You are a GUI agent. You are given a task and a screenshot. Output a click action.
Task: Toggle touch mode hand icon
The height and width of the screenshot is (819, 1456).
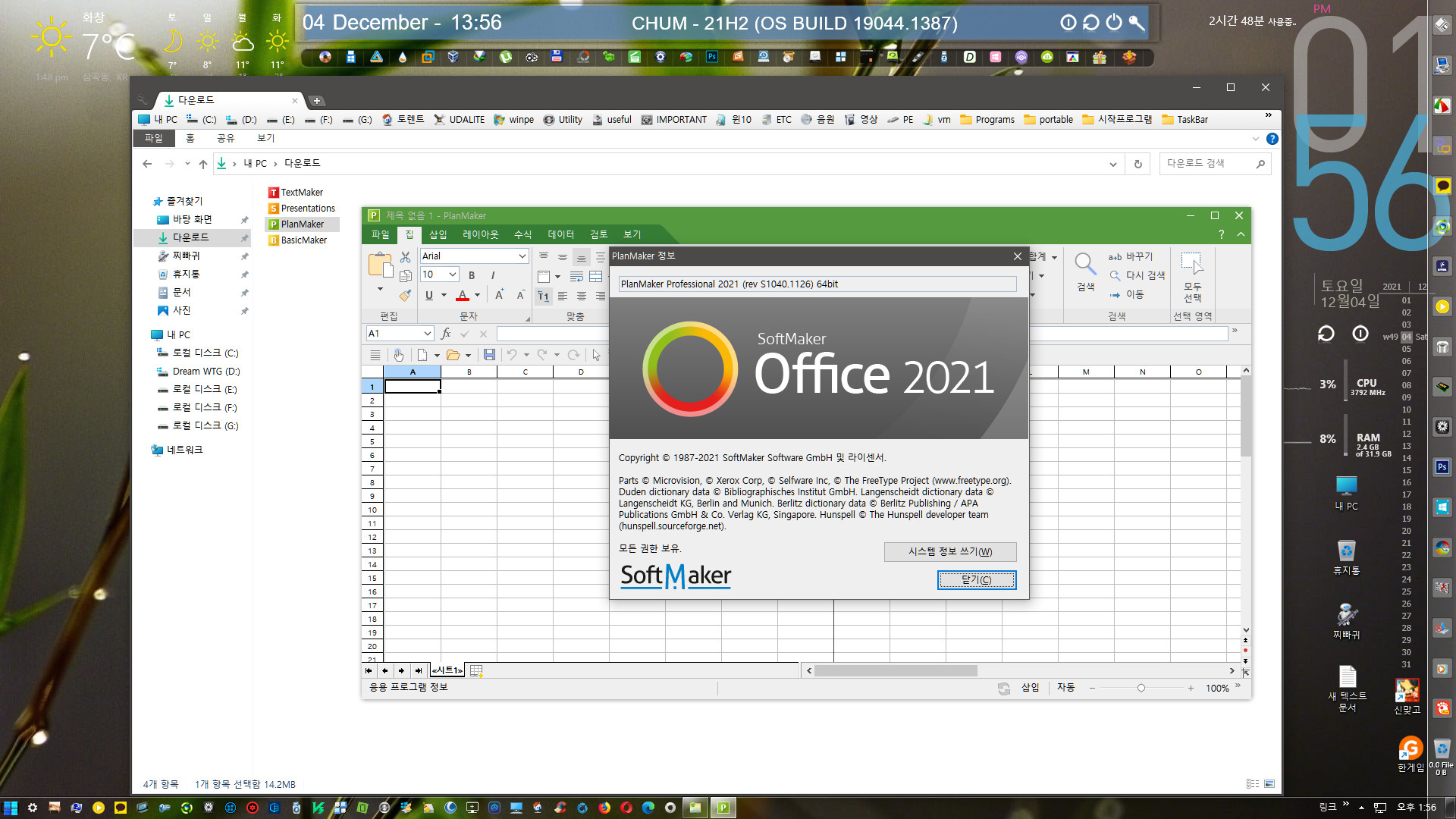pyautogui.click(x=398, y=355)
